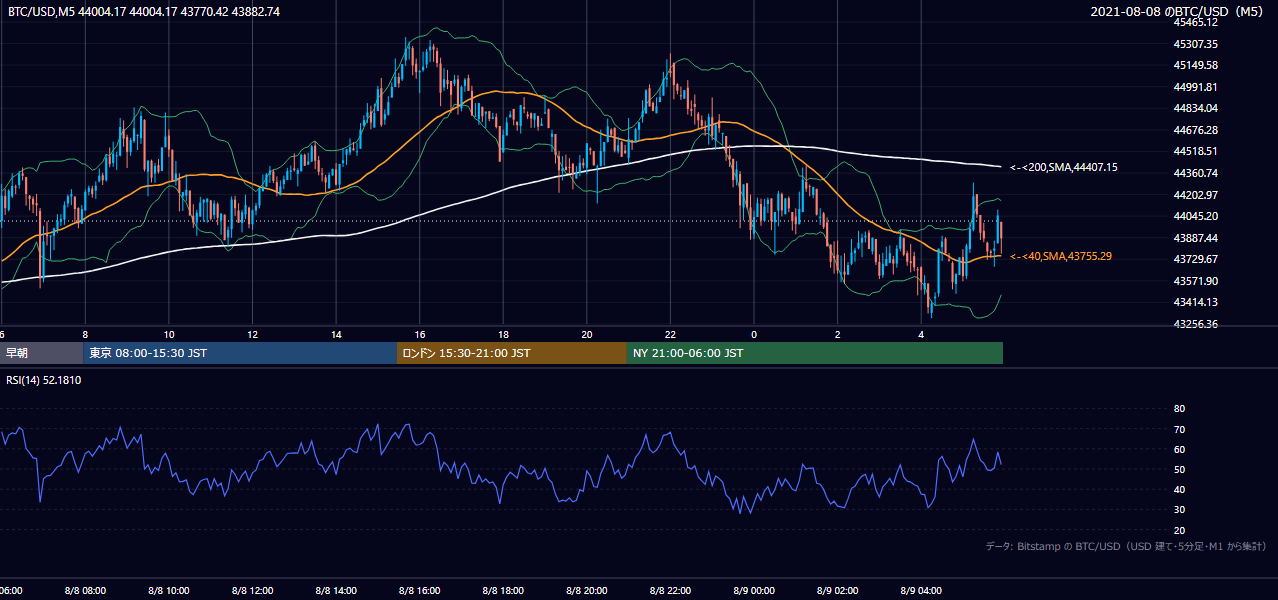Select the NY 21:00-06:00 JST session bar
The width and height of the screenshot is (1278, 600).
(x=815, y=353)
